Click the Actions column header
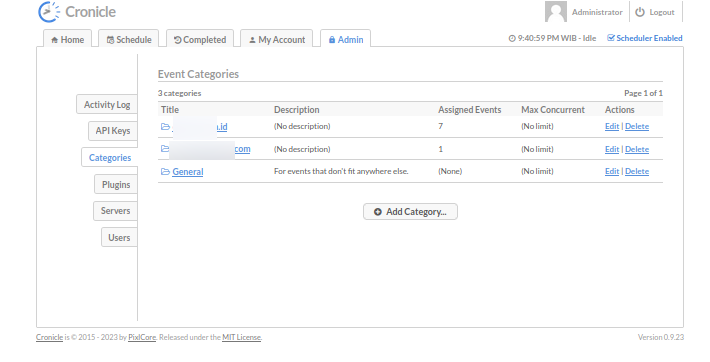Screen dimensions: 710x362 pos(619,110)
